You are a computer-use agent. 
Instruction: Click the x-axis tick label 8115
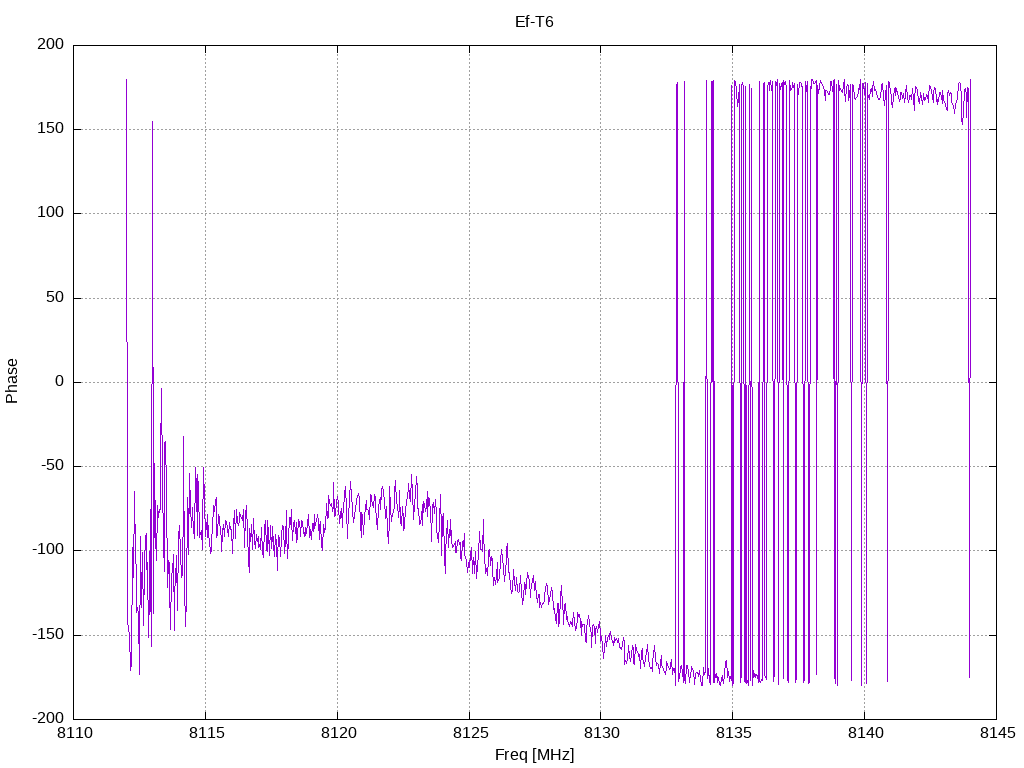click(x=206, y=733)
